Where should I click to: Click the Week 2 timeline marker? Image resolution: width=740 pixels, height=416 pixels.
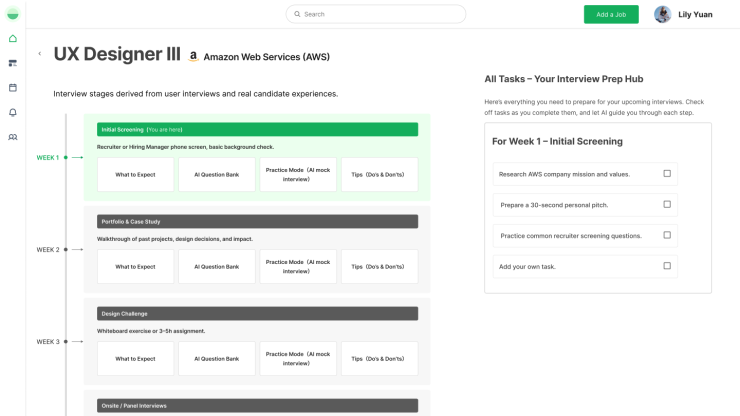(66, 249)
